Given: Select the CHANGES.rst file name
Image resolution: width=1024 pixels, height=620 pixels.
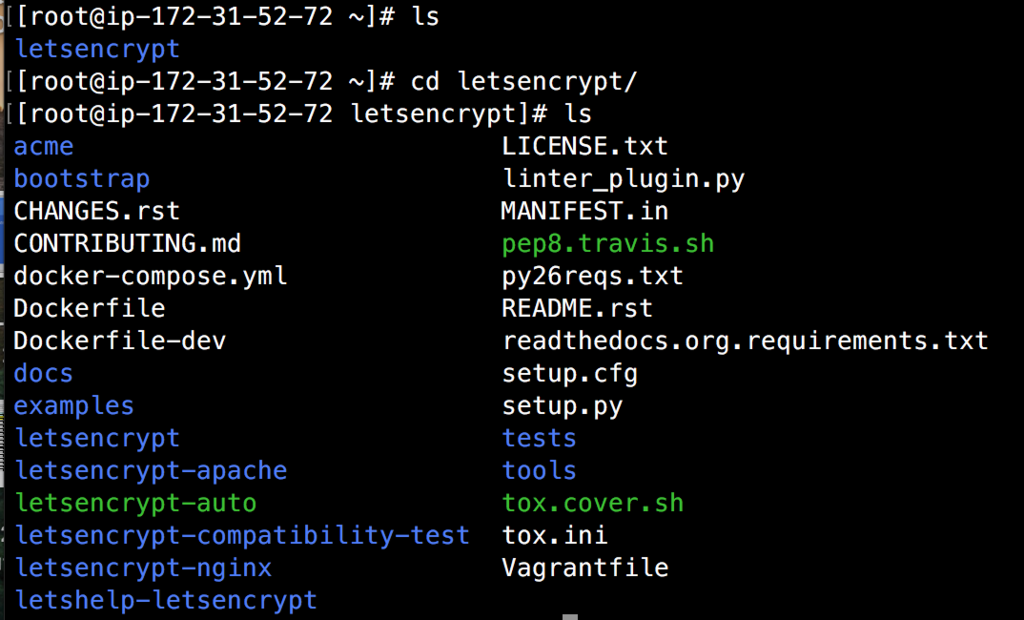Looking at the screenshot, I should coord(97,211).
